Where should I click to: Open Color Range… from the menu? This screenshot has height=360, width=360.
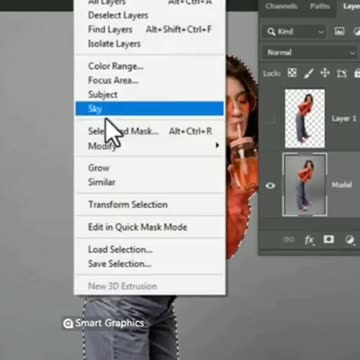coord(150,66)
